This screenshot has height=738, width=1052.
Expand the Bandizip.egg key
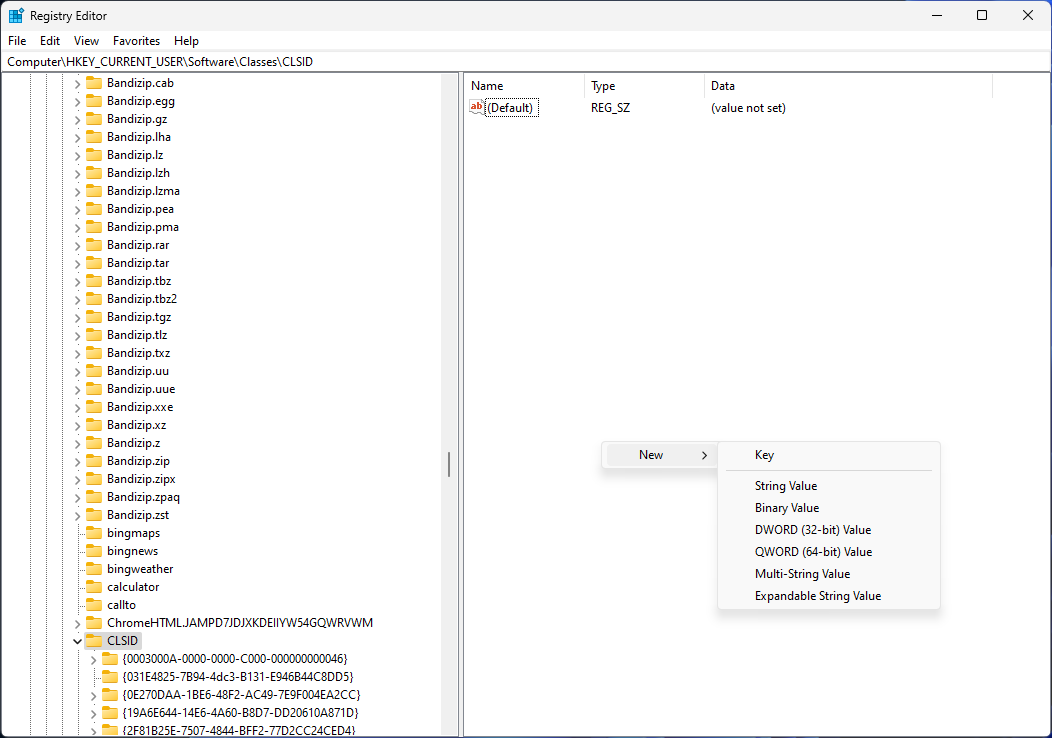[77, 102]
